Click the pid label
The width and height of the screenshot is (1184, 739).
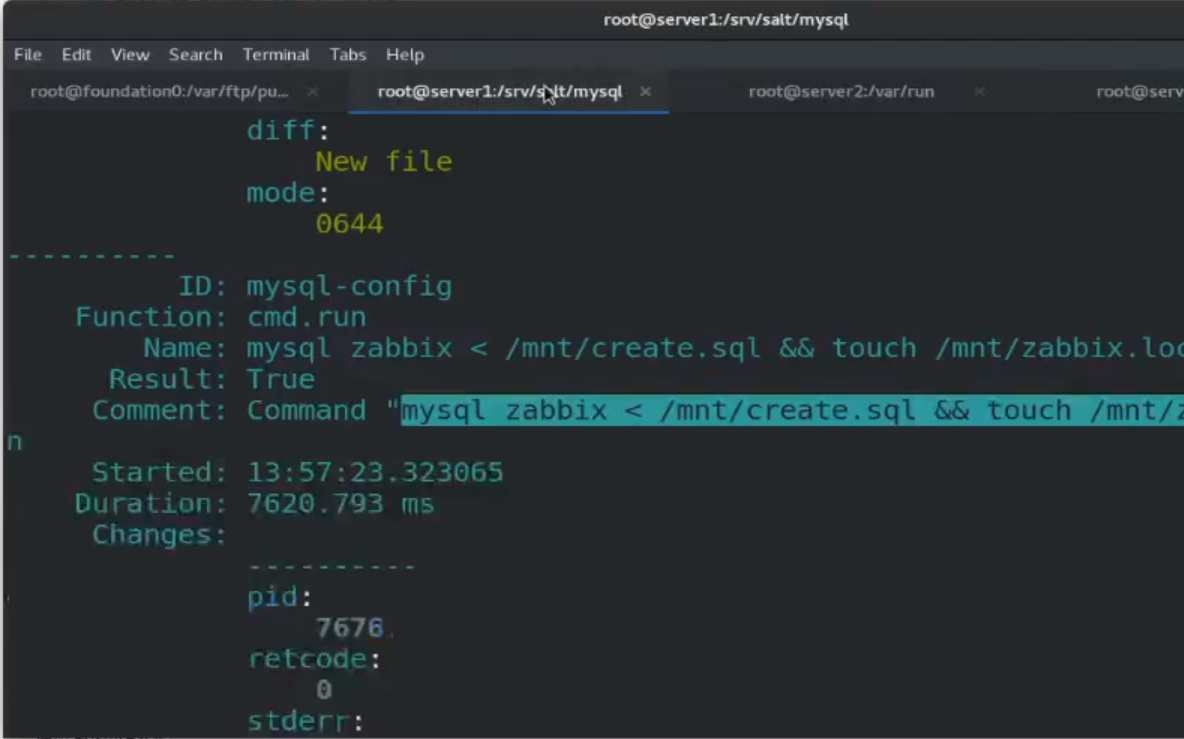pos(279,597)
